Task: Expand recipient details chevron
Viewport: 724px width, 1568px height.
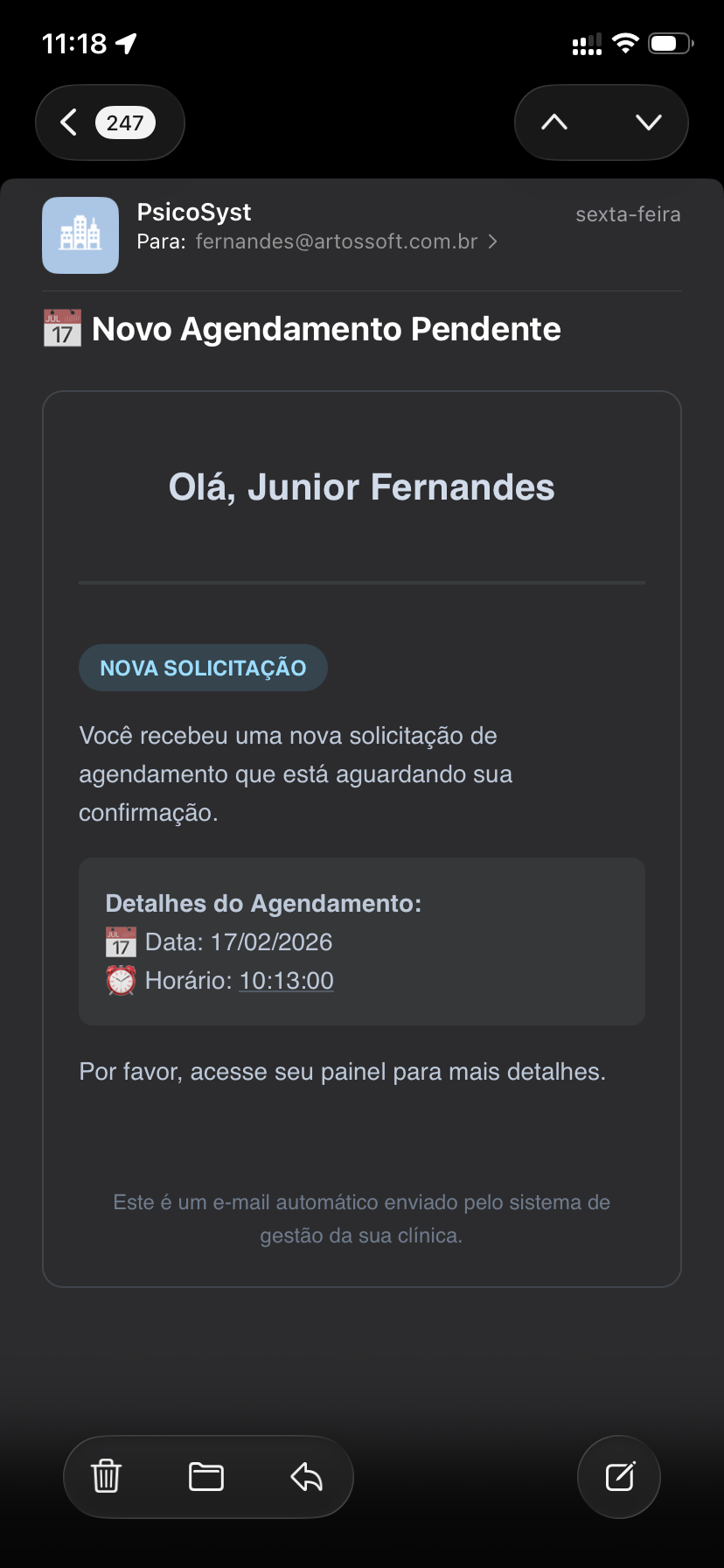Action: click(493, 241)
